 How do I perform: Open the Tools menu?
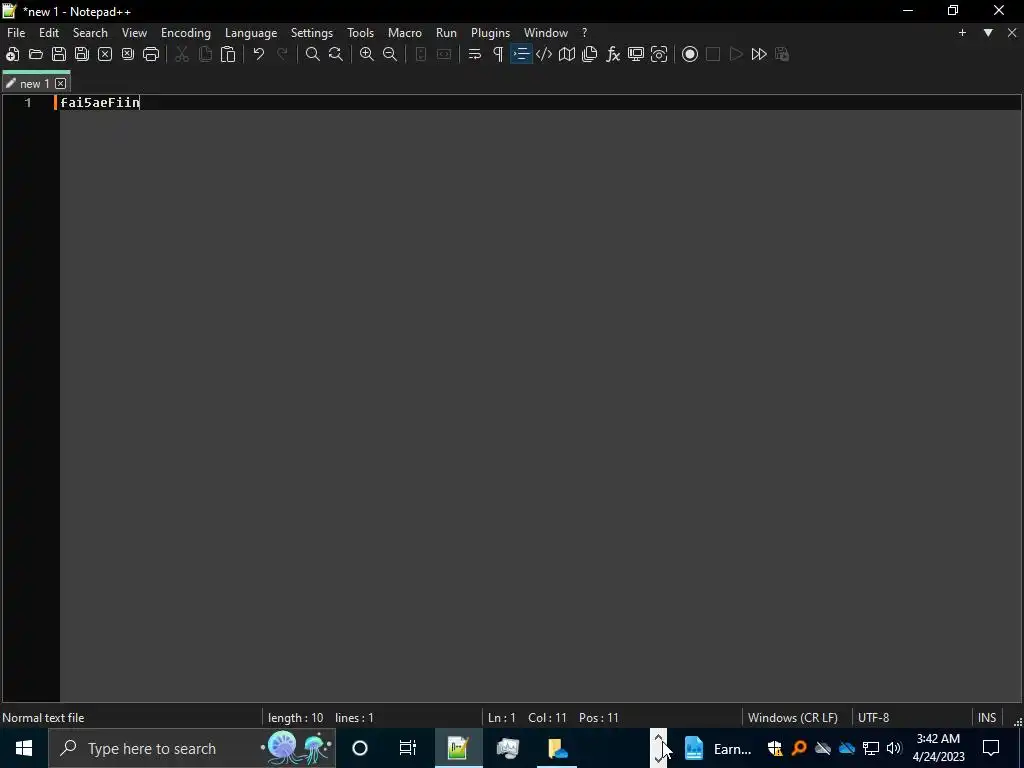(x=360, y=33)
